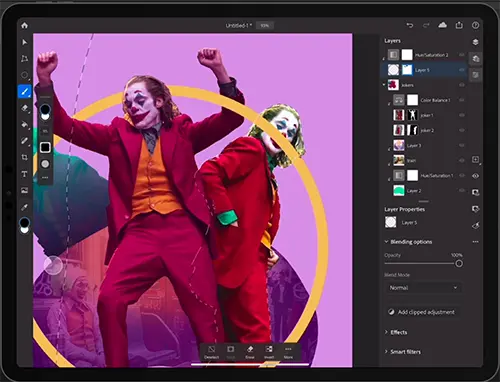Open more brush options ellipsis
The width and height of the screenshot is (500, 382).
point(45,178)
